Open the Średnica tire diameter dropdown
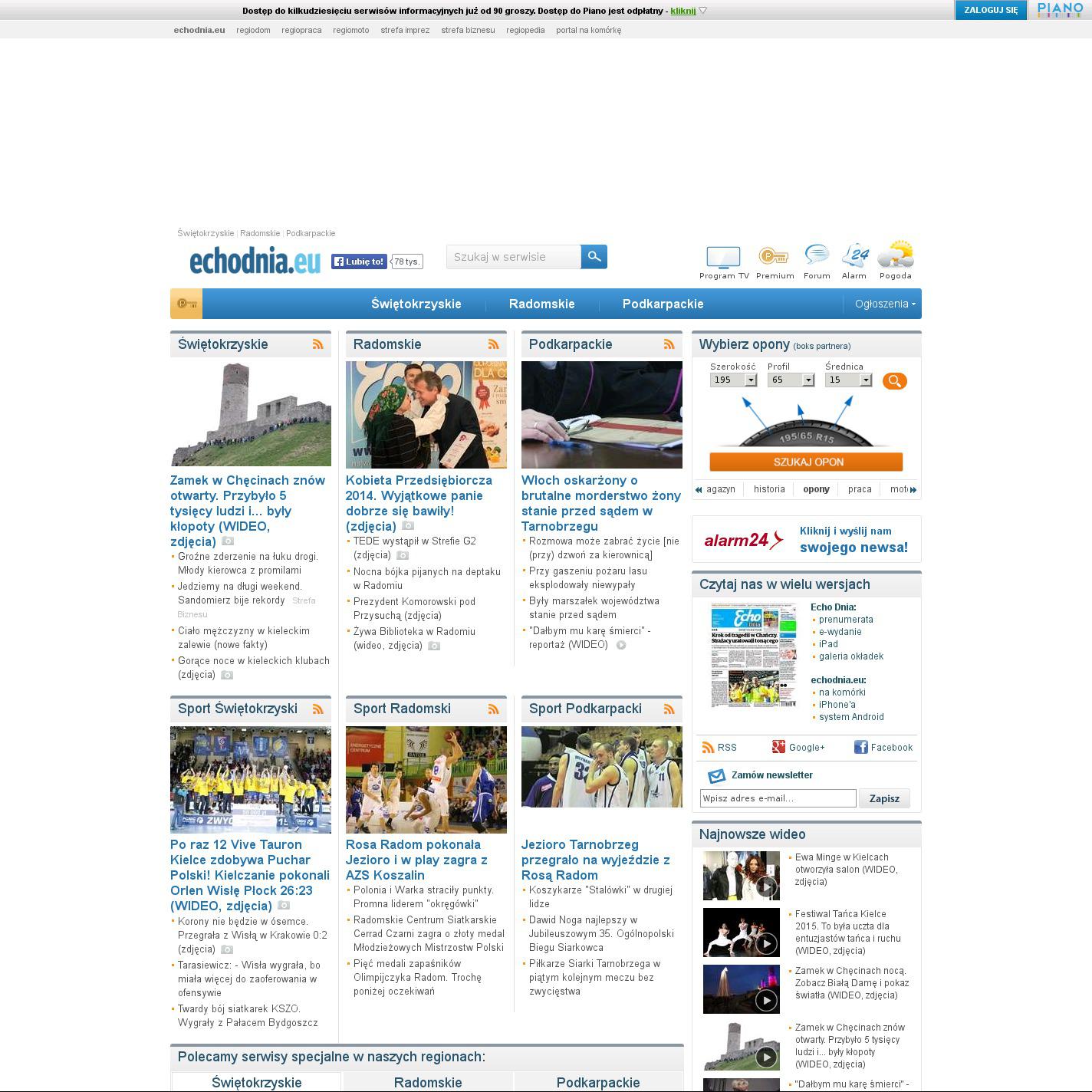Image resolution: width=1092 pixels, height=1092 pixels. click(x=849, y=380)
